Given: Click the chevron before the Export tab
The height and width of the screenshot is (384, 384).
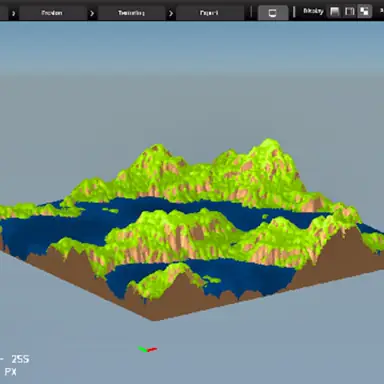Looking at the screenshot, I should pyautogui.click(x=171, y=13).
